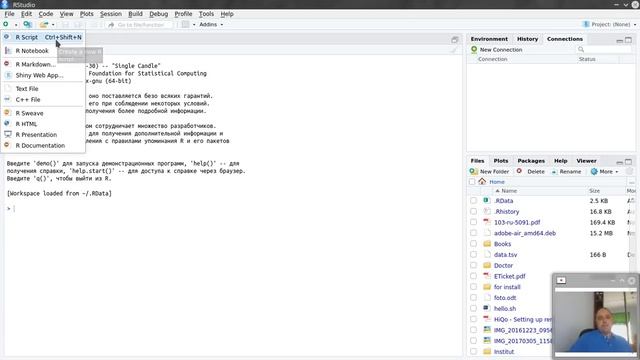
Task: Switch to the Environment tab
Action: click(489, 39)
